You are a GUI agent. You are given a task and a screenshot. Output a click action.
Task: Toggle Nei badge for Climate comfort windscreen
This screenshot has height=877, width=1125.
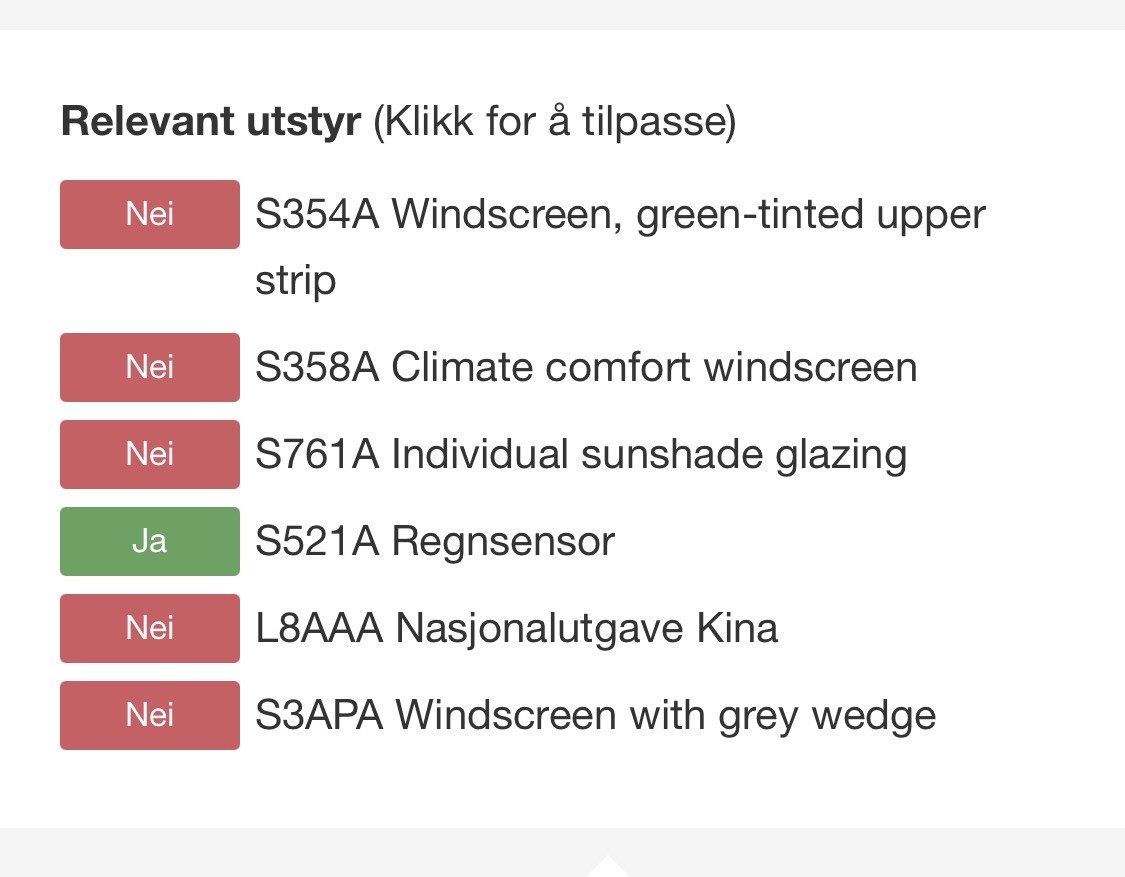[x=150, y=367]
